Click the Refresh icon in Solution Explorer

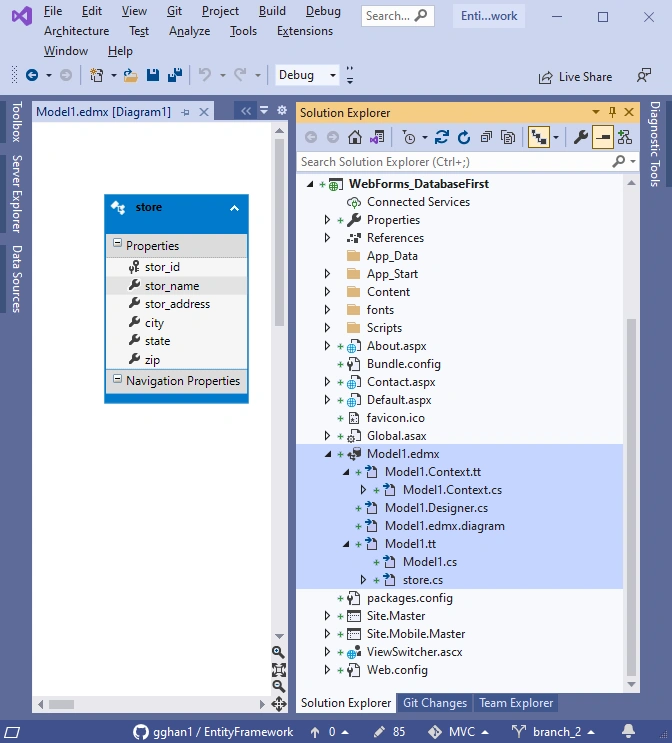point(464,137)
